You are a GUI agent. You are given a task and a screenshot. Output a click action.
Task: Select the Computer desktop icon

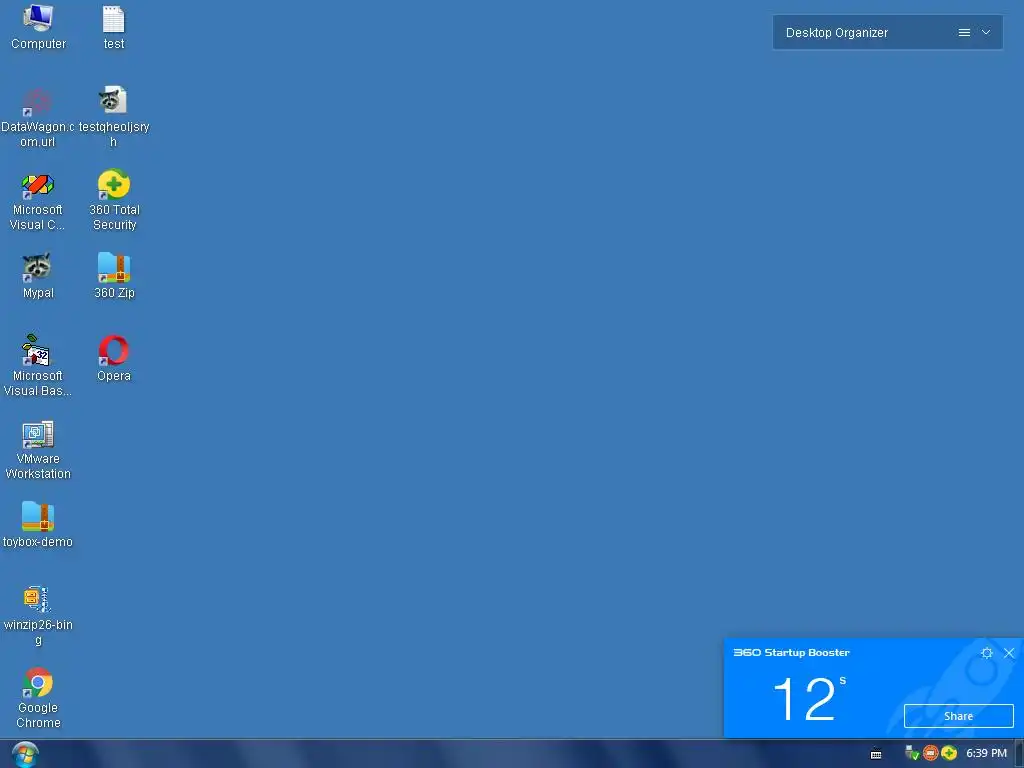38,27
